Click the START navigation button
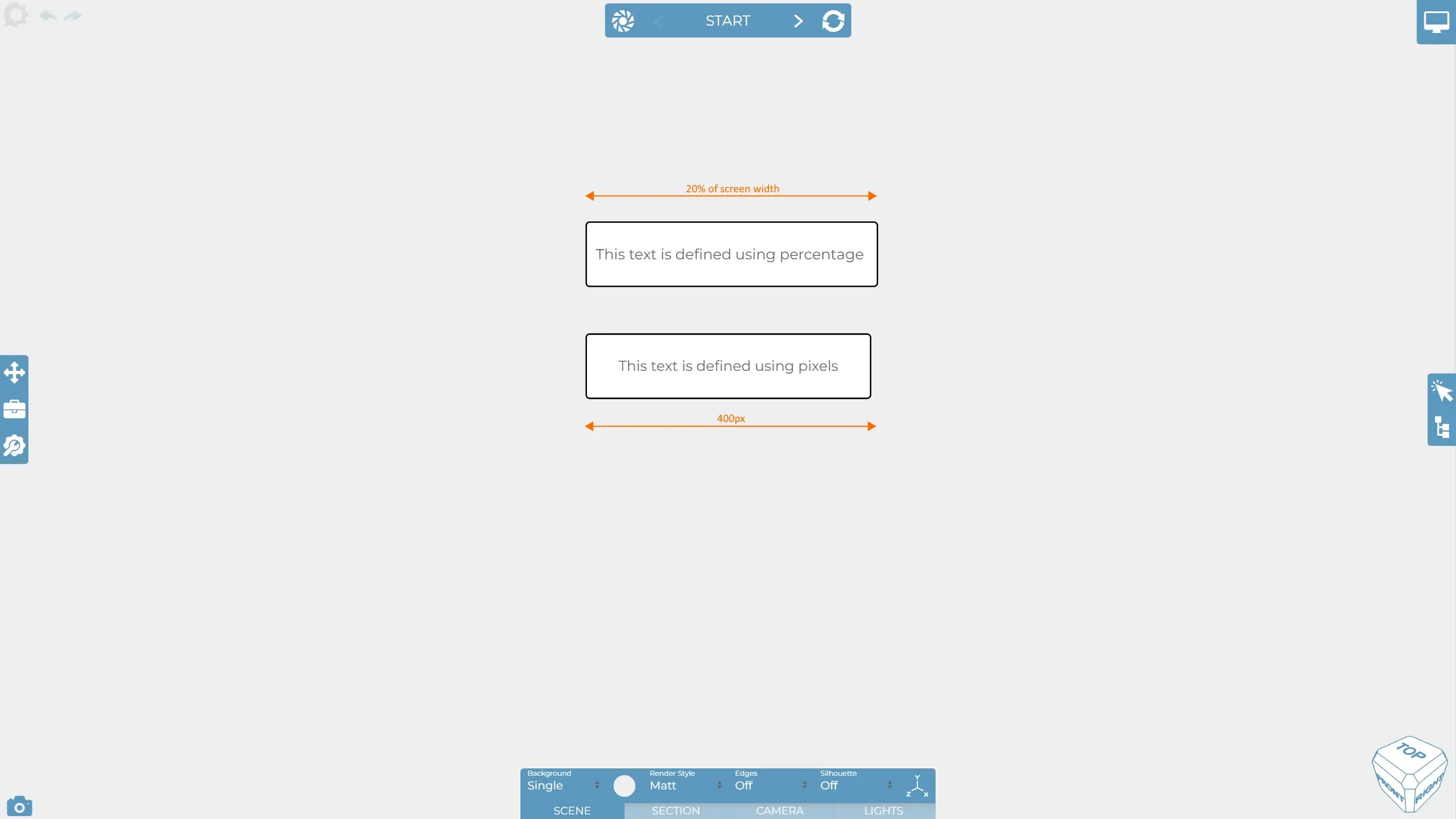 point(728,20)
